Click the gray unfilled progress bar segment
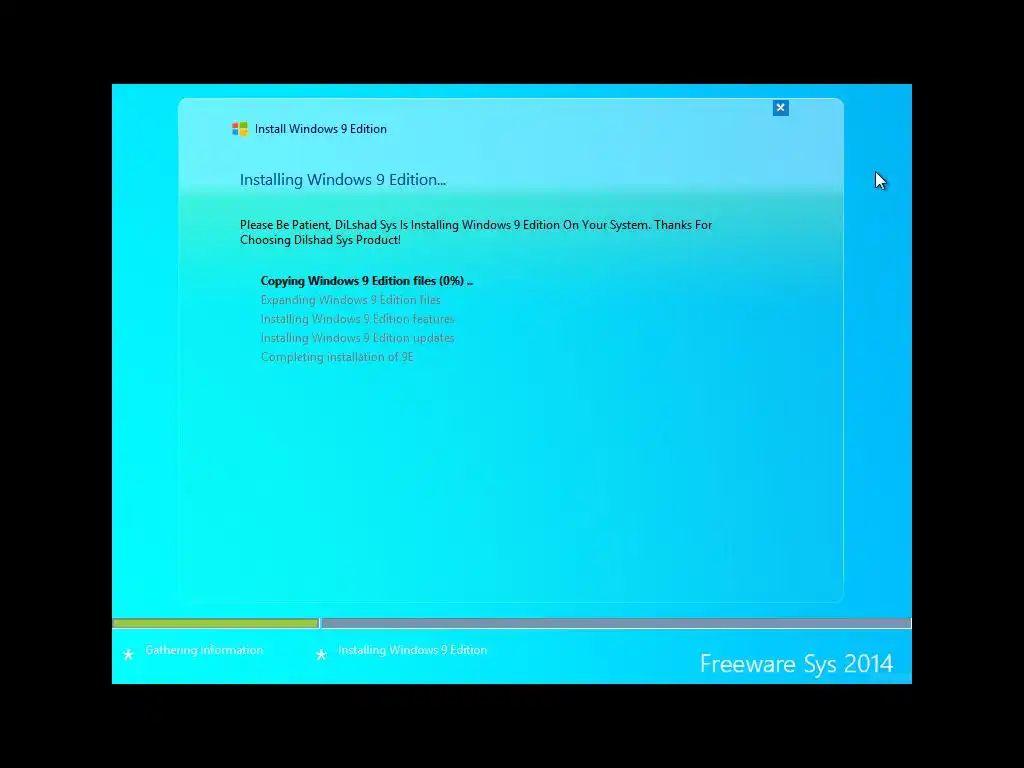This screenshot has width=1024, height=768. click(x=616, y=623)
